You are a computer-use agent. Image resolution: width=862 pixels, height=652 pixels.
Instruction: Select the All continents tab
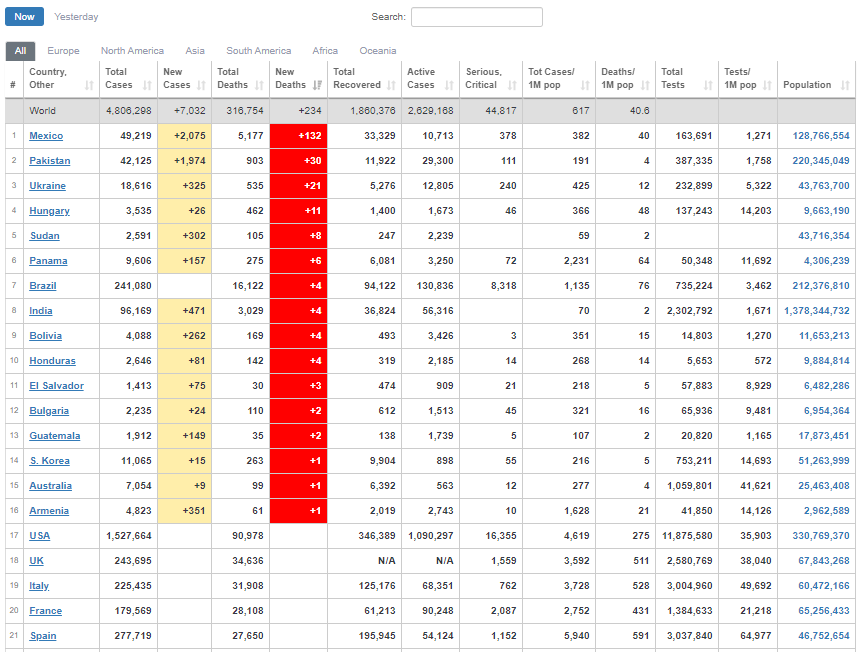pos(20,51)
